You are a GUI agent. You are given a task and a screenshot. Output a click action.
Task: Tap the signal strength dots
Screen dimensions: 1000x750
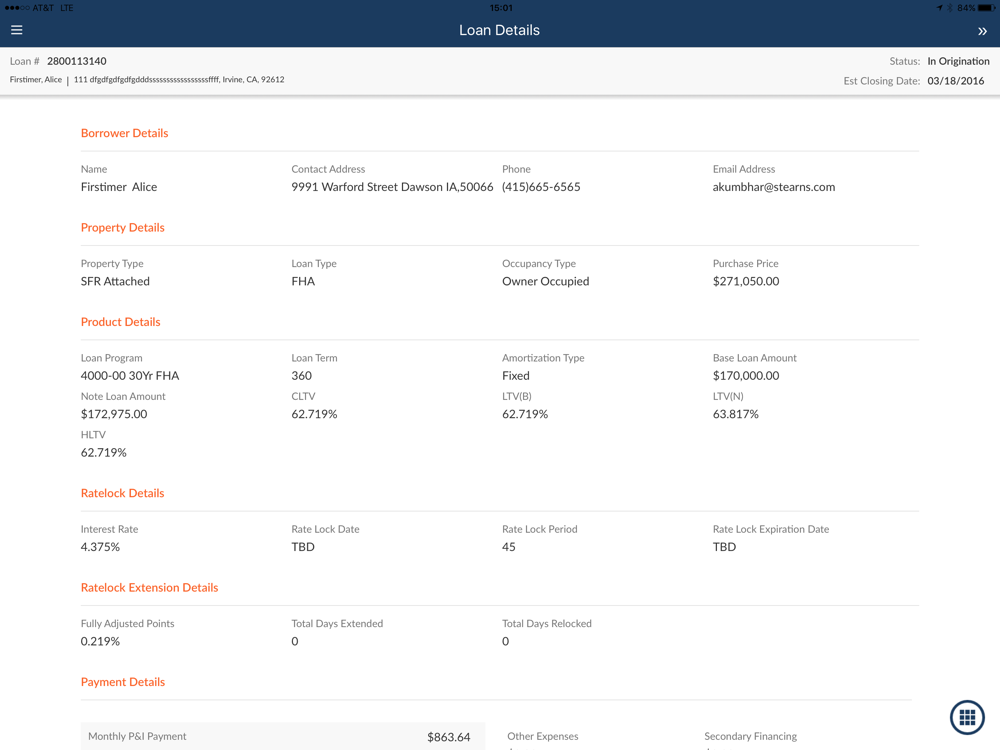[16, 8]
